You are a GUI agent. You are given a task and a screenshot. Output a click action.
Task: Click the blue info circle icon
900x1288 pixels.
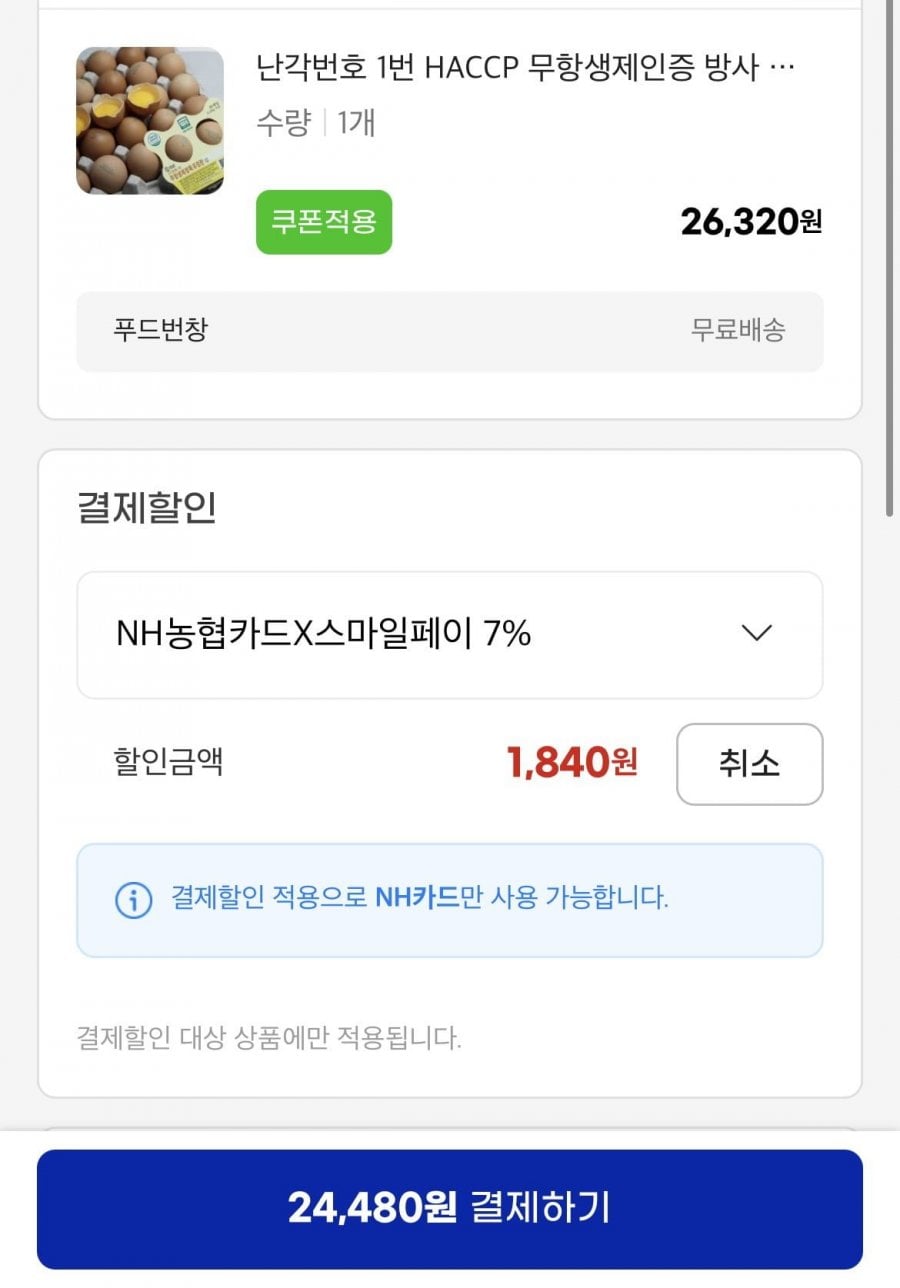coord(134,899)
